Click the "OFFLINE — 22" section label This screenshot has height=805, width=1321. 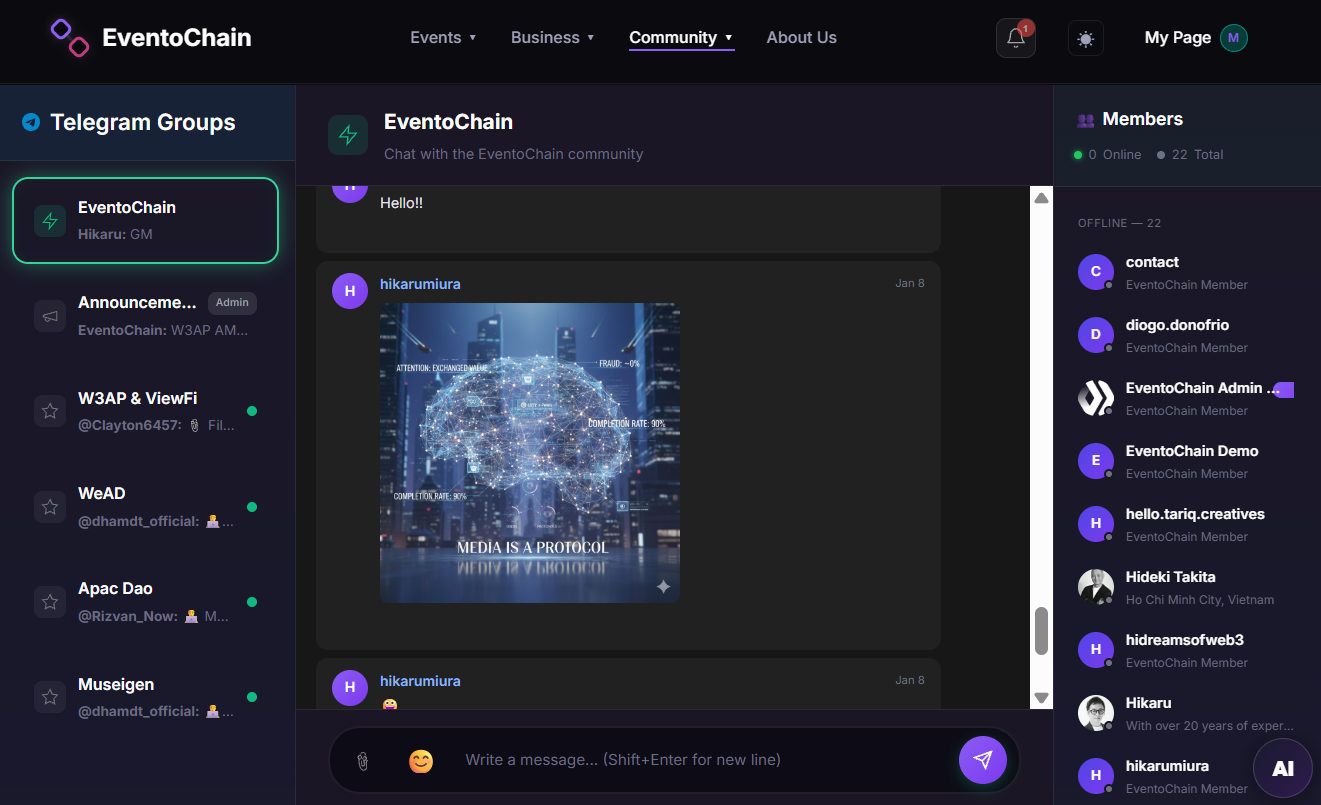[1119, 223]
